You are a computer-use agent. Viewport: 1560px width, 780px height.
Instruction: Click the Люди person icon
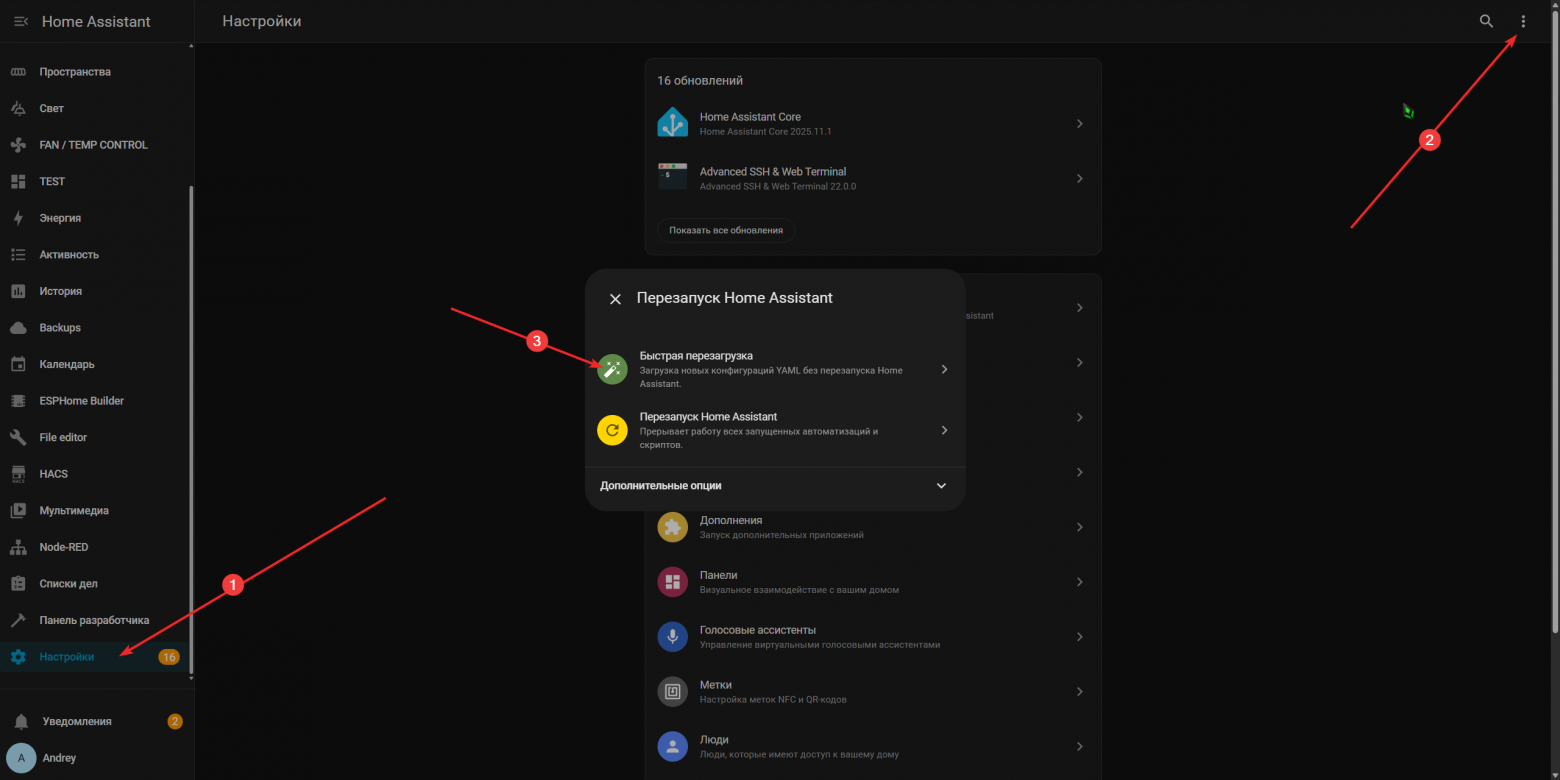[x=672, y=747]
